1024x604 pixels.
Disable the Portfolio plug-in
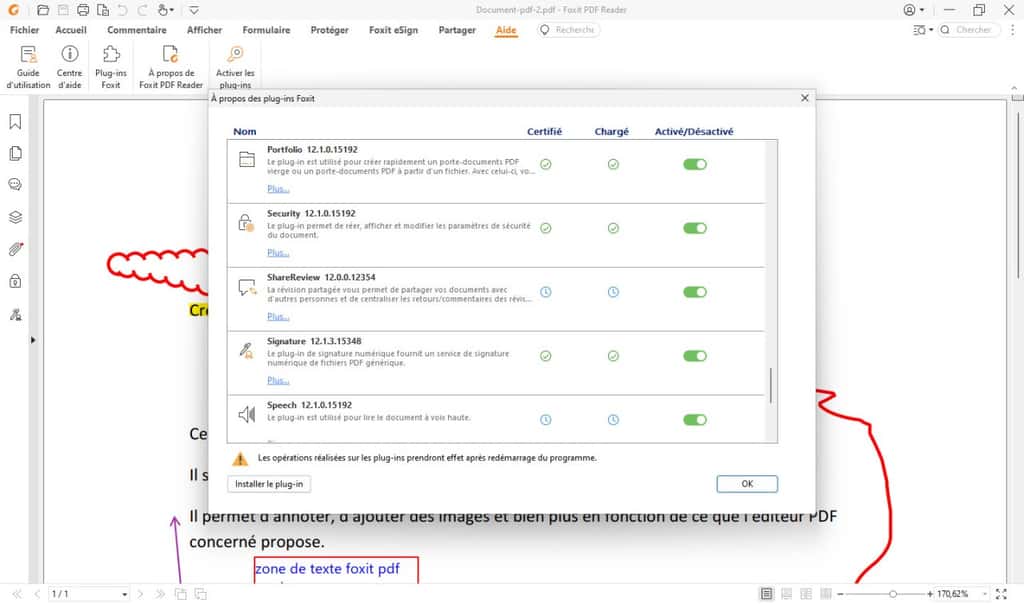coord(694,163)
